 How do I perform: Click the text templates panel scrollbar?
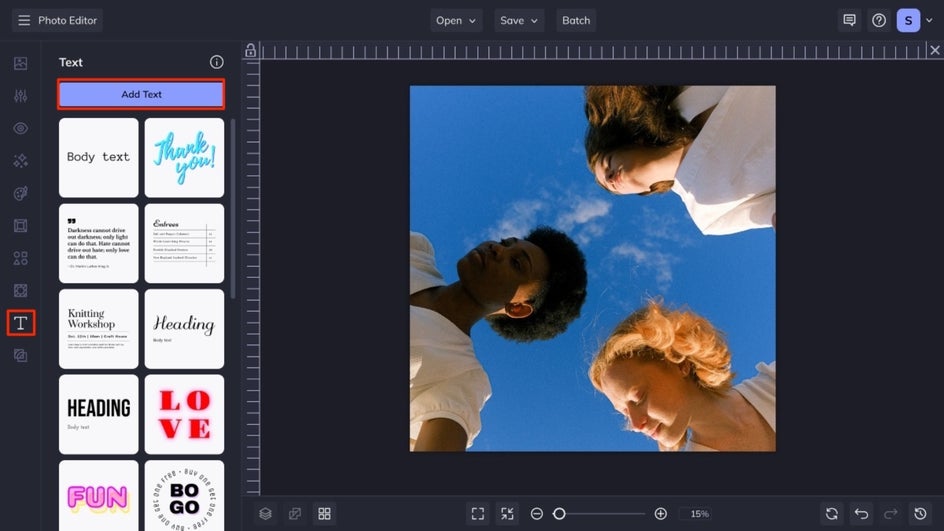tap(233, 209)
